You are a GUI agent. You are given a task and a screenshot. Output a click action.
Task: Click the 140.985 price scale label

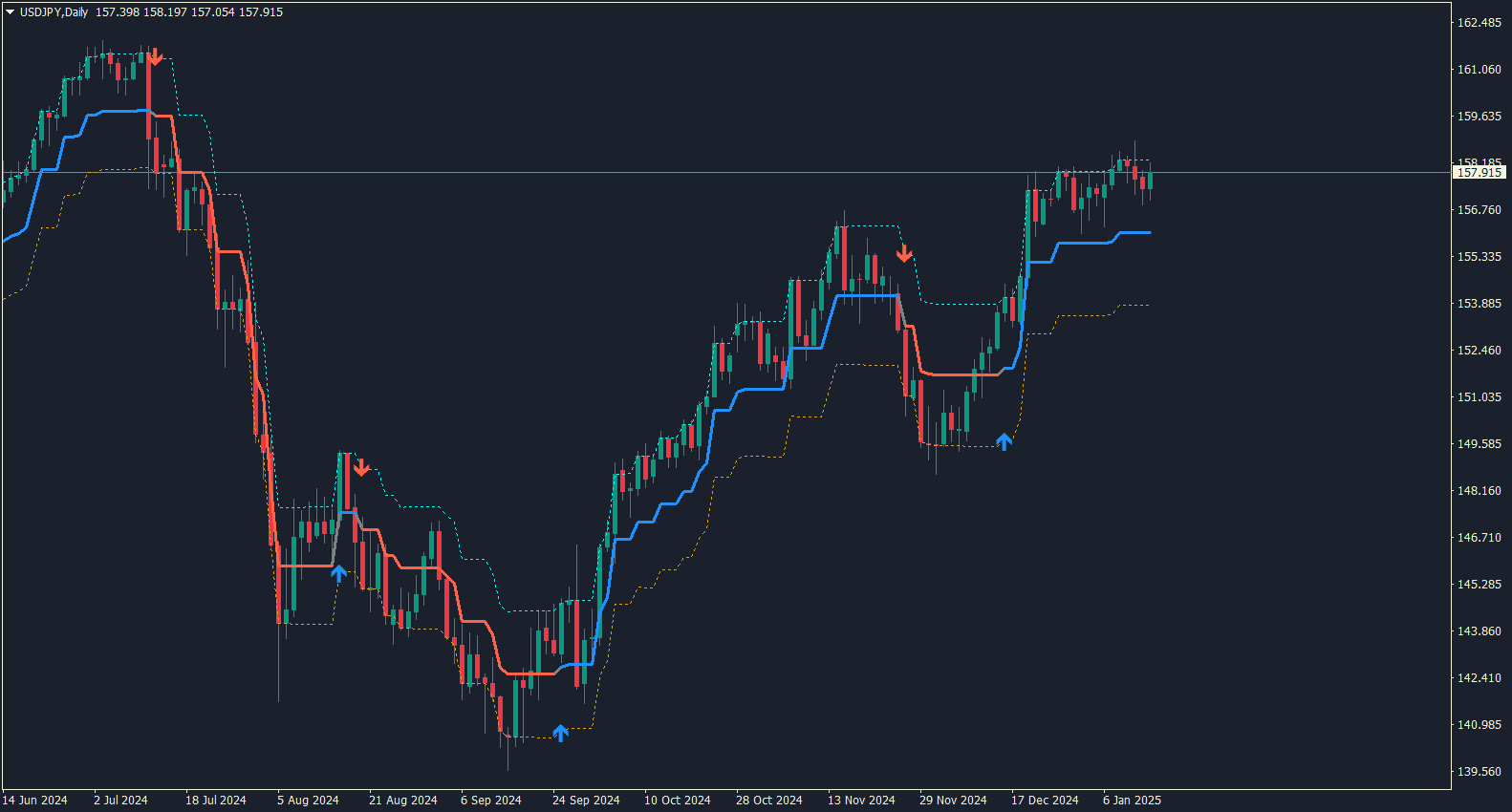[x=1479, y=725]
